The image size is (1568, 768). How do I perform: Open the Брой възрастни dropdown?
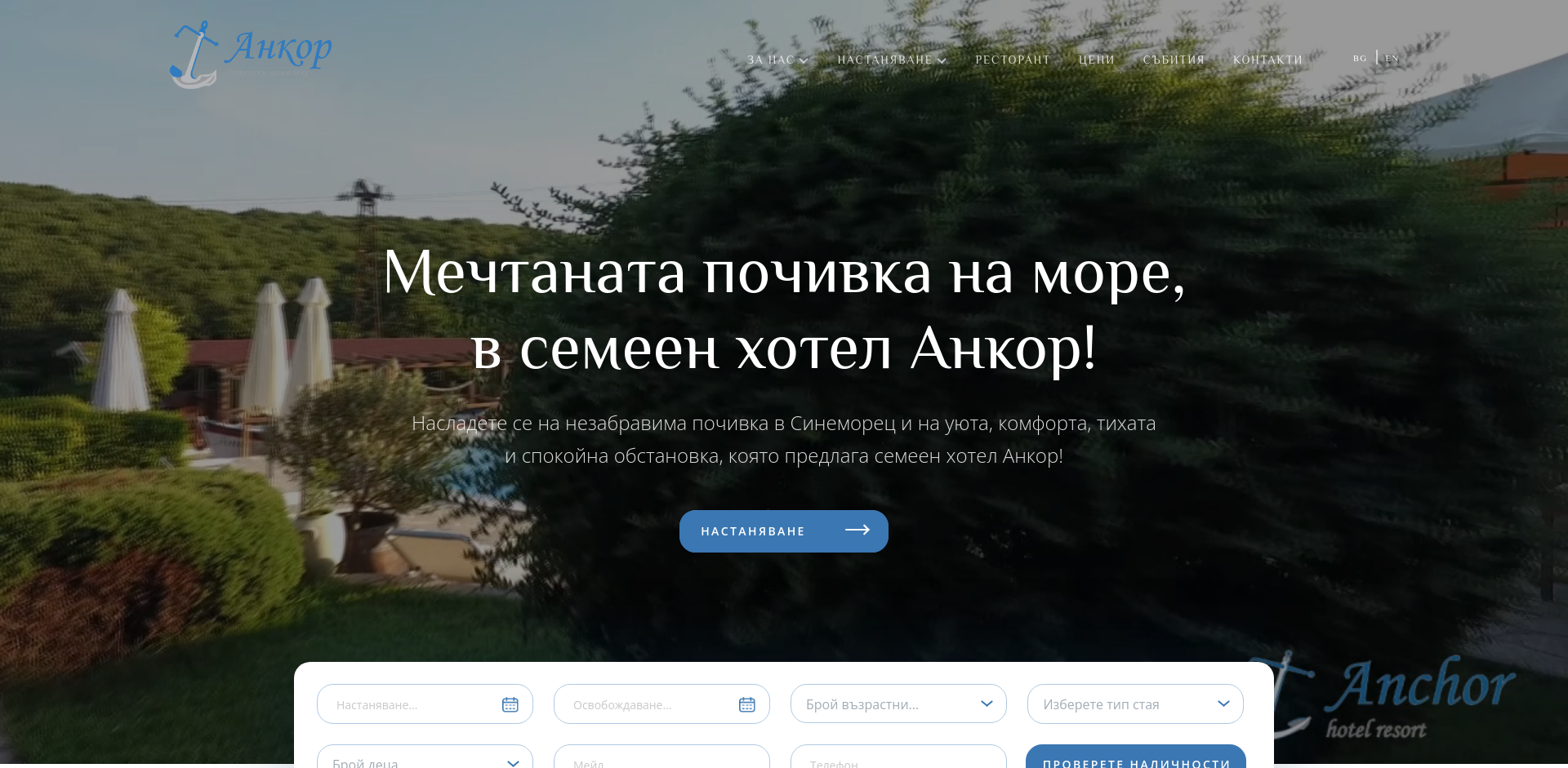tap(898, 704)
